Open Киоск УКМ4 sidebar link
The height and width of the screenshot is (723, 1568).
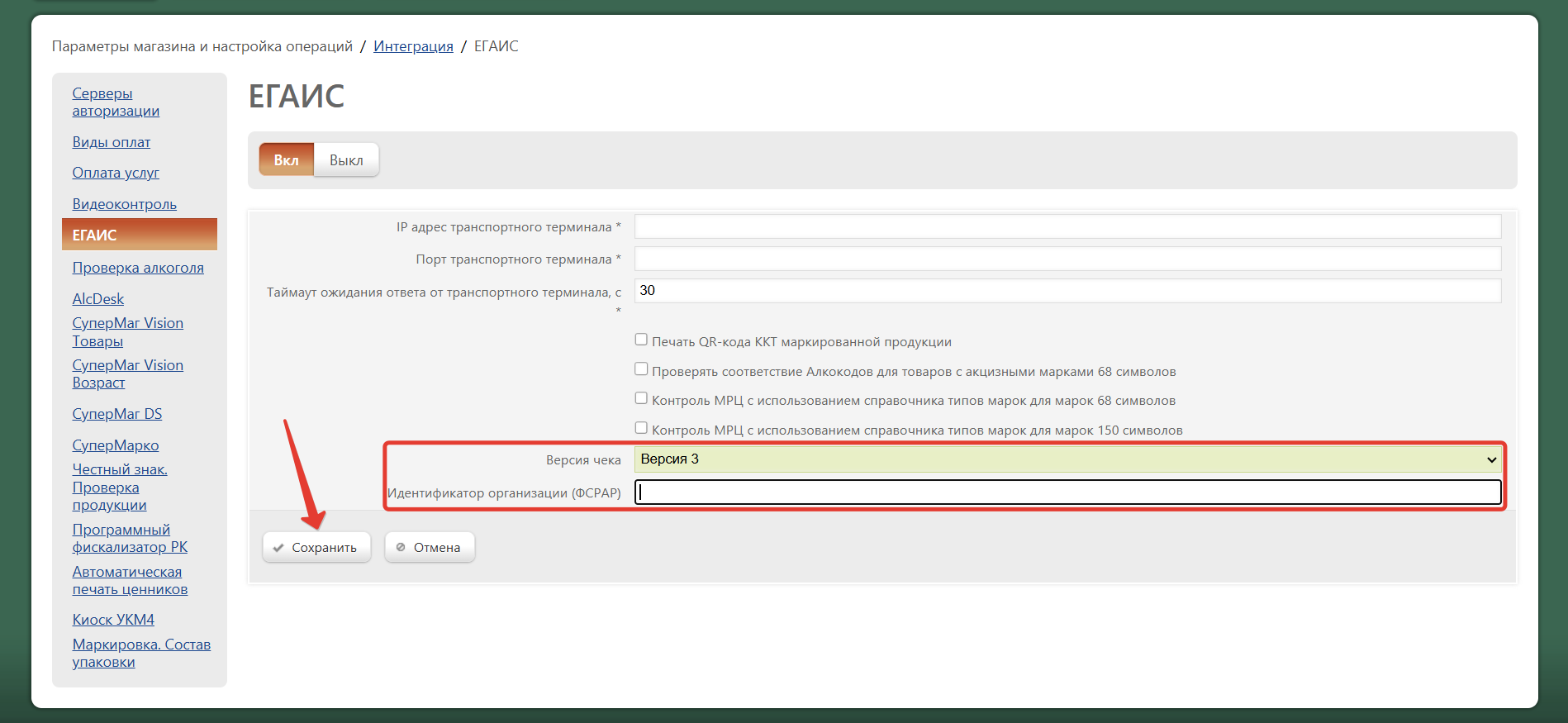pyautogui.click(x=113, y=620)
